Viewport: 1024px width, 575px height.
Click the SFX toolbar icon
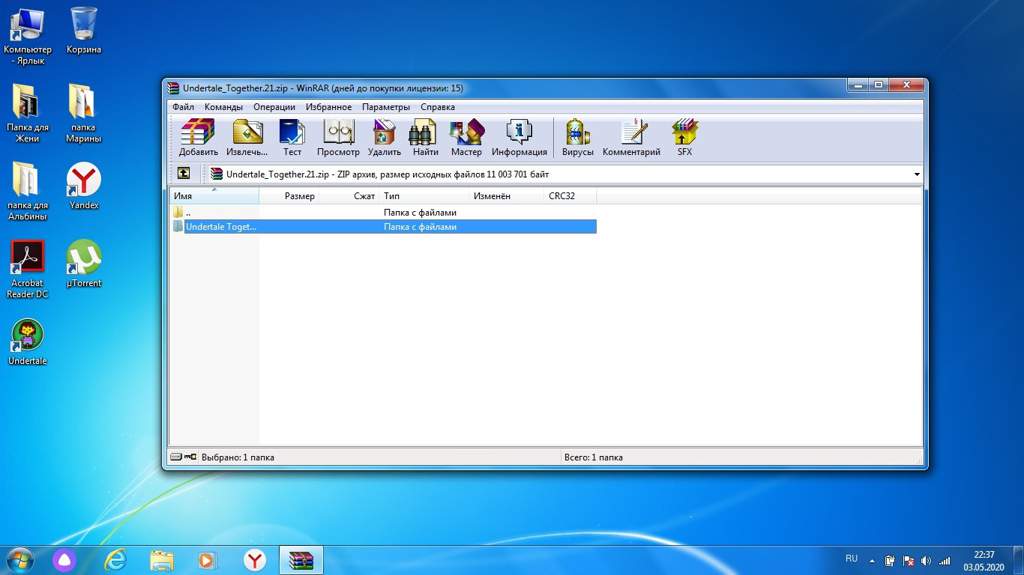pyautogui.click(x=684, y=137)
